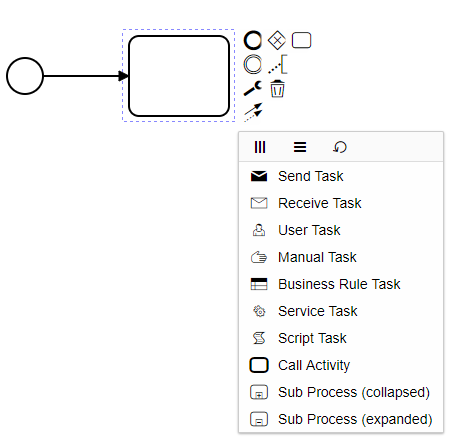The width and height of the screenshot is (449, 438).
Task: Add a text annotation to task
Action: 277,64
